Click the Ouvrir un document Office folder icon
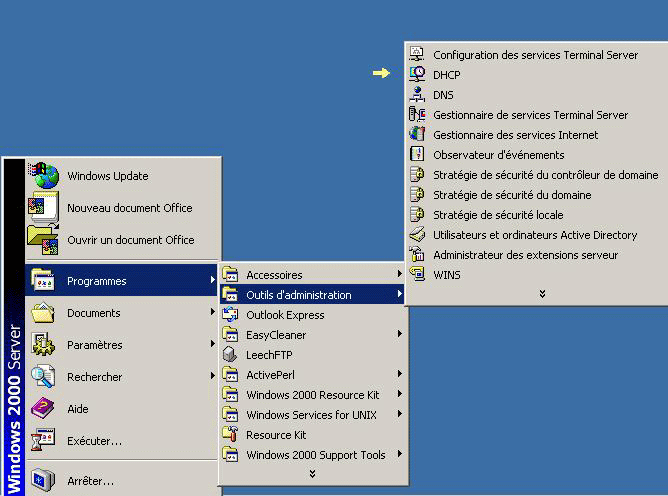This screenshot has width=668, height=496. coord(43,239)
